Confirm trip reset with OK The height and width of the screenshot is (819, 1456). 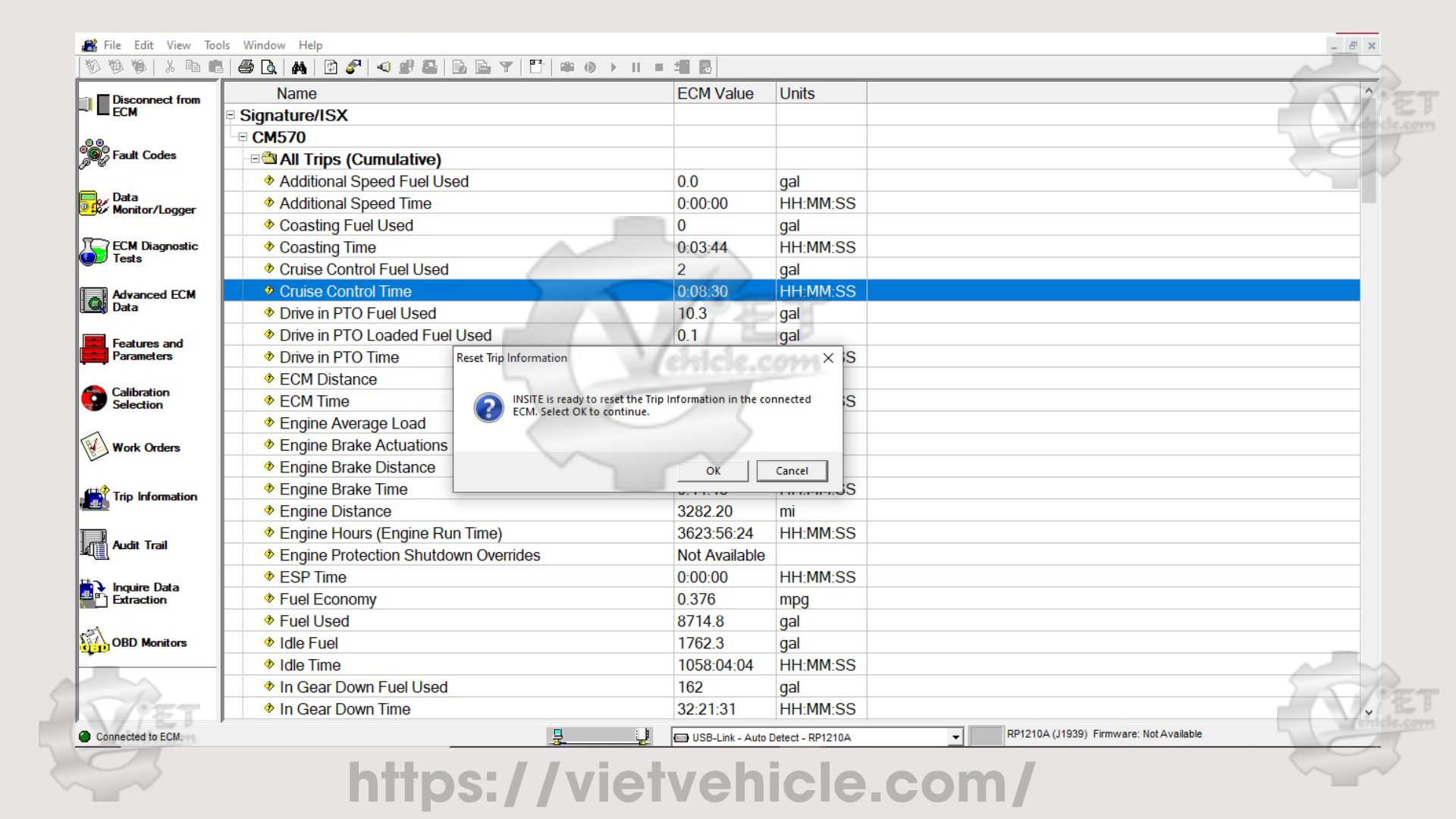coord(713,471)
